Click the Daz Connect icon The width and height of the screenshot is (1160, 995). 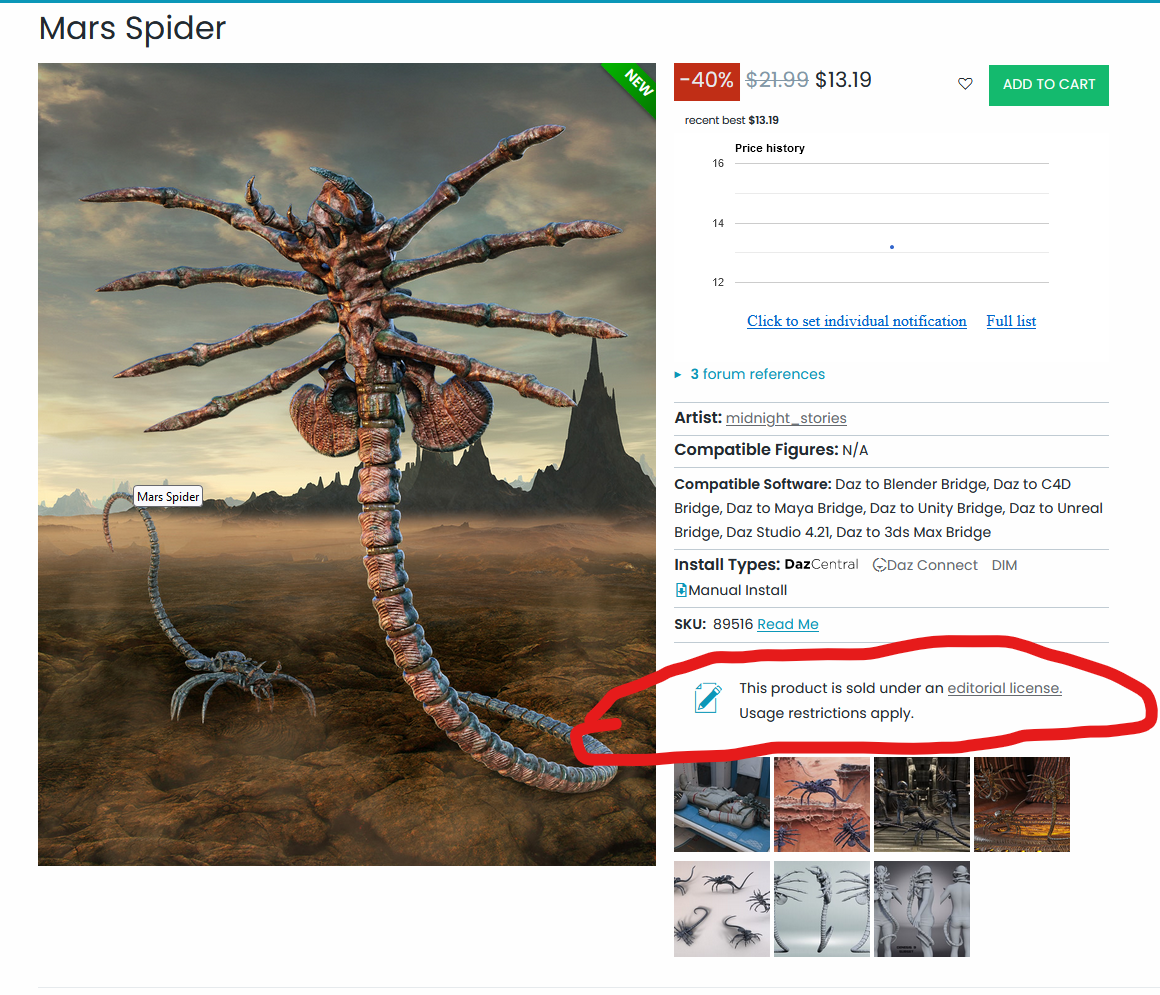(879, 565)
